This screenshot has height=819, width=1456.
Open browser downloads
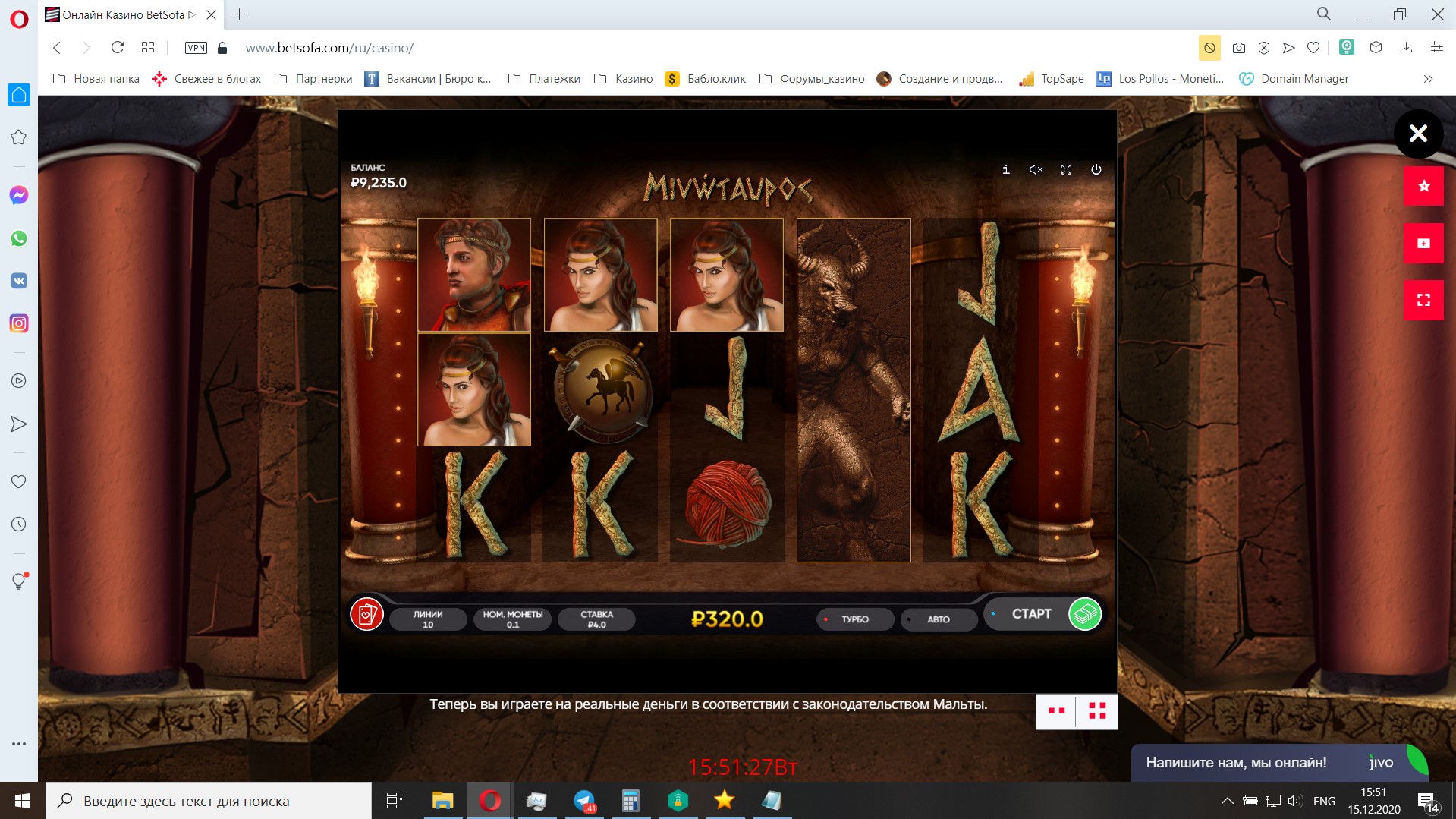point(1406,48)
